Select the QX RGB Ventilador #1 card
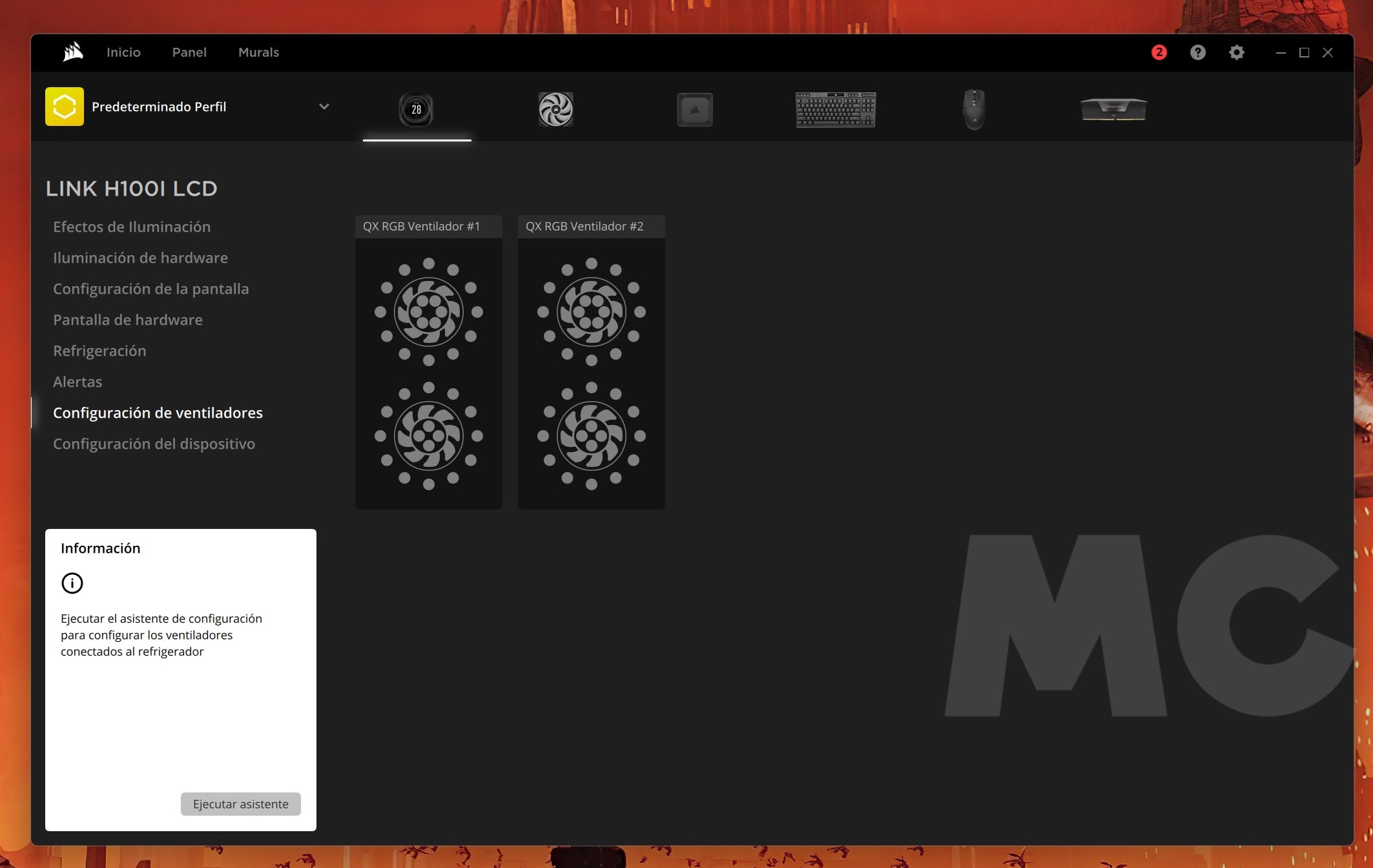This screenshot has height=868, width=1373. [429, 362]
